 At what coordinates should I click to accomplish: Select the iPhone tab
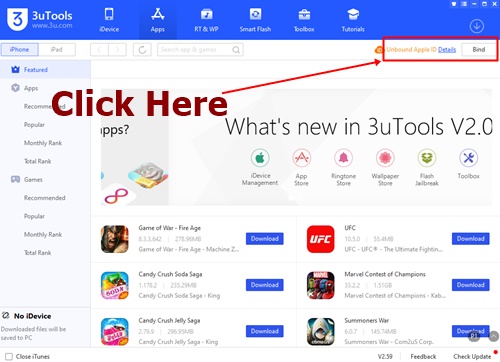point(19,50)
